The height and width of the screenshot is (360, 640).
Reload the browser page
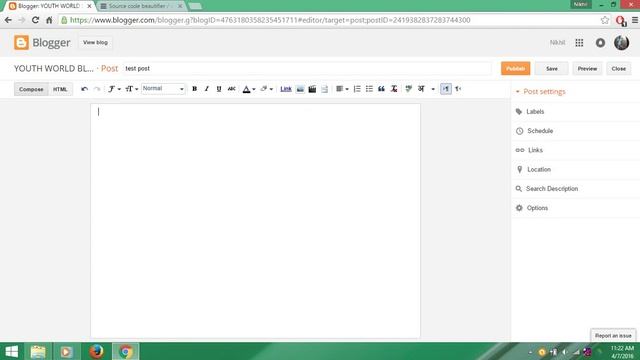[35, 20]
